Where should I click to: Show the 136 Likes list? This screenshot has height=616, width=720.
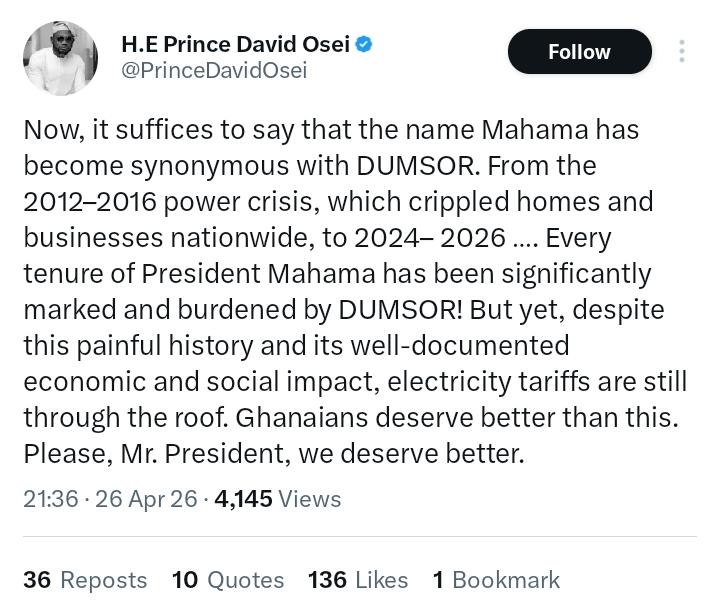[358, 580]
